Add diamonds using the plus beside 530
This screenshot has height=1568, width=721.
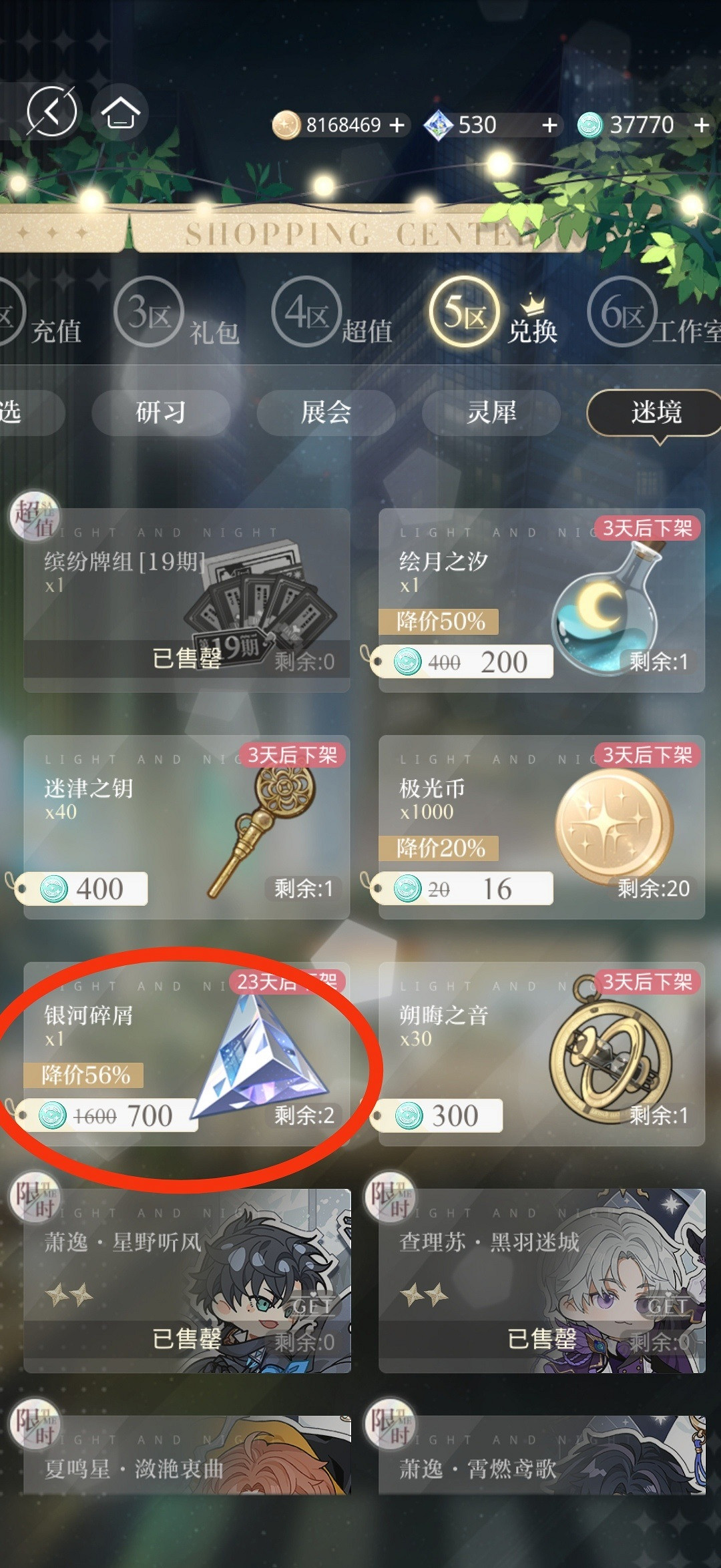click(549, 125)
